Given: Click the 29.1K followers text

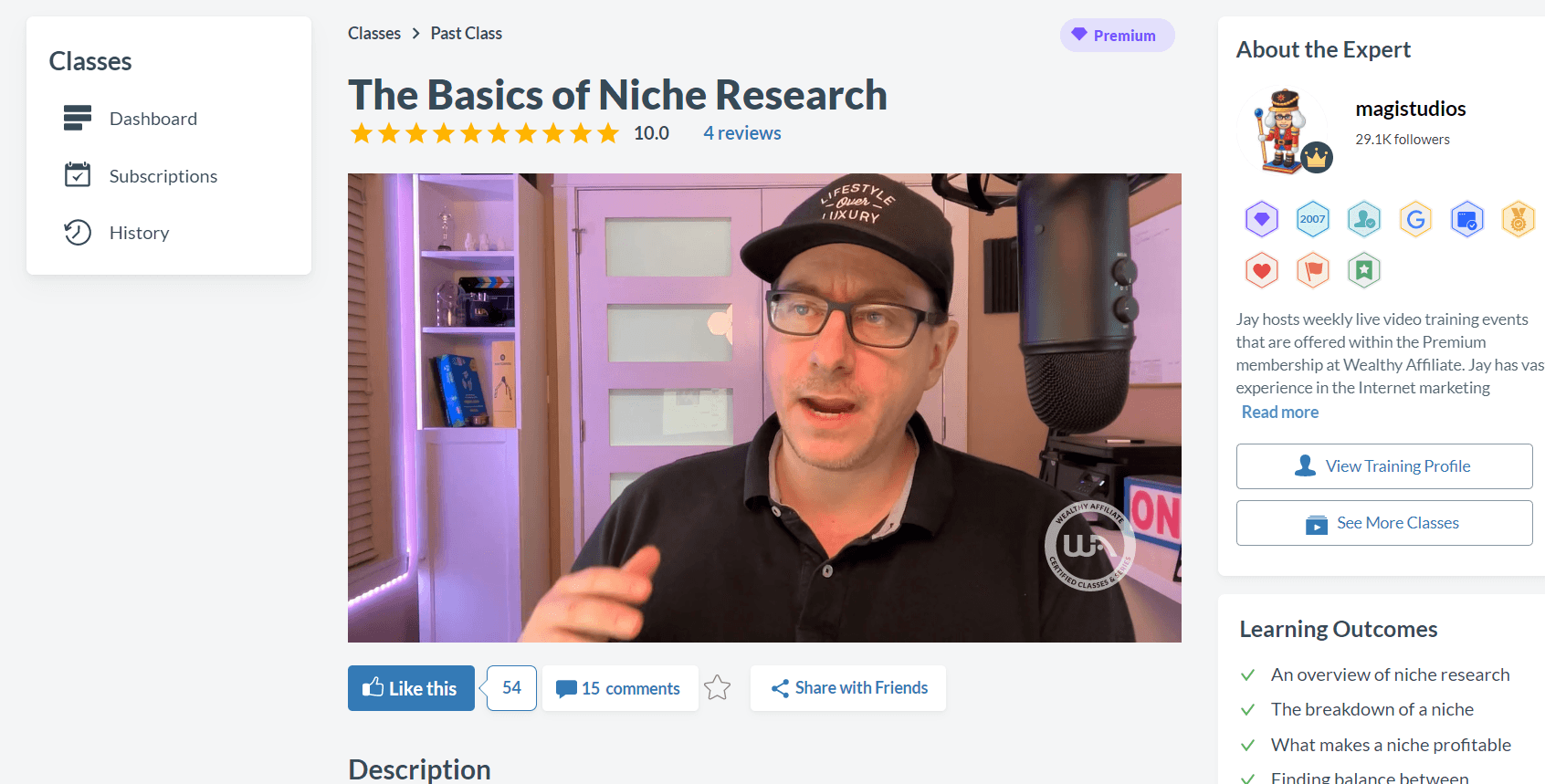Looking at the screenshot, I should point(1403,140).
